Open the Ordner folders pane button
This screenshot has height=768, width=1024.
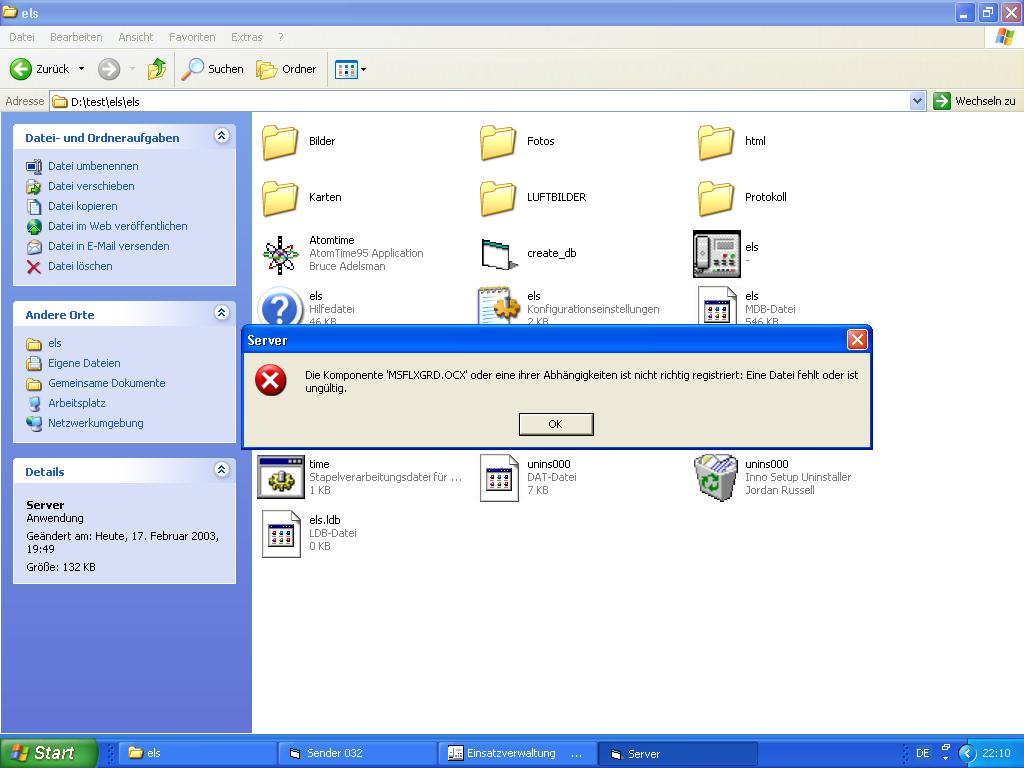(x=287, y=69)
